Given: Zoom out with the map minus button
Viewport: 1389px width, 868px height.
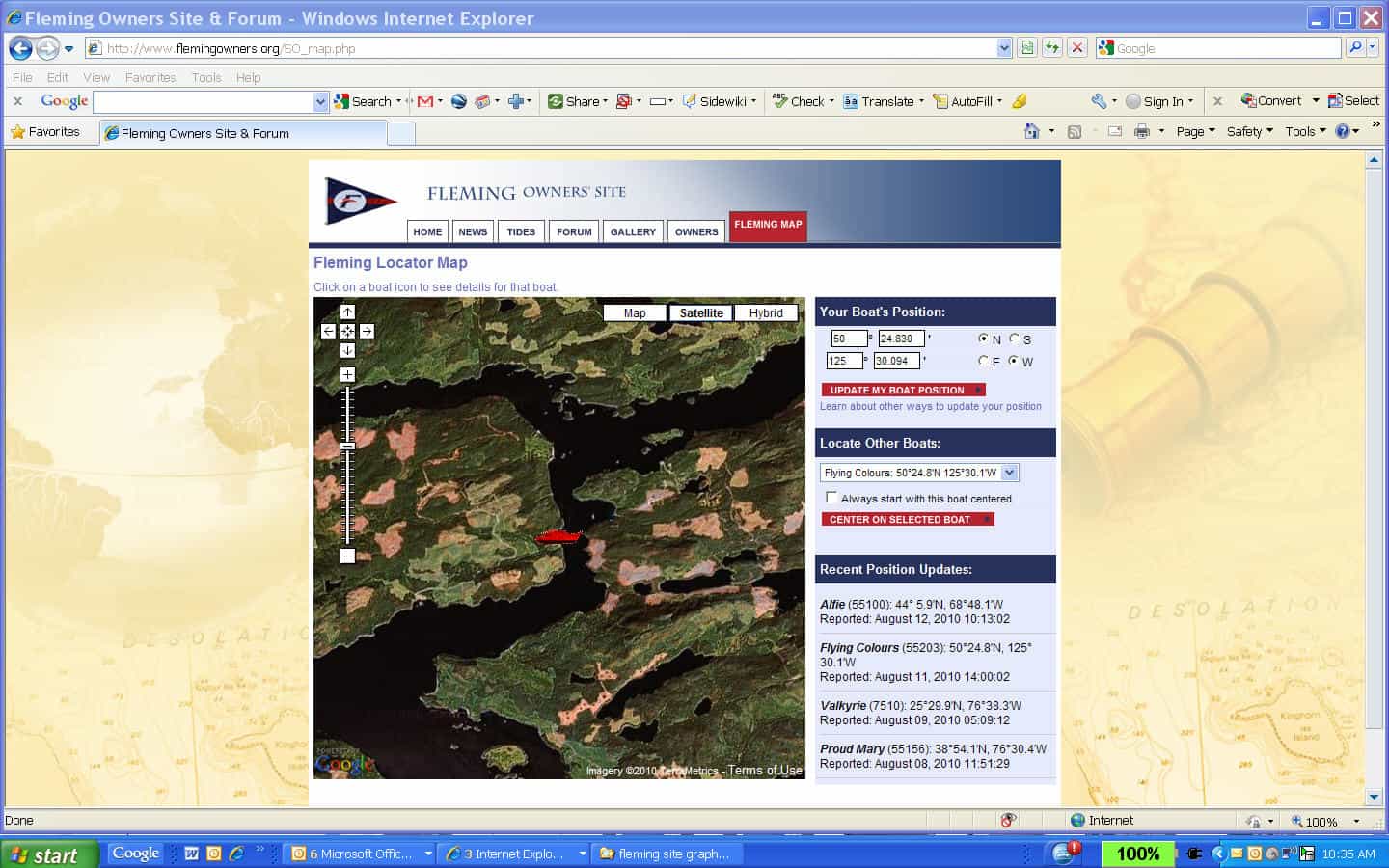Looking at the screenshot, I should 347,556.
